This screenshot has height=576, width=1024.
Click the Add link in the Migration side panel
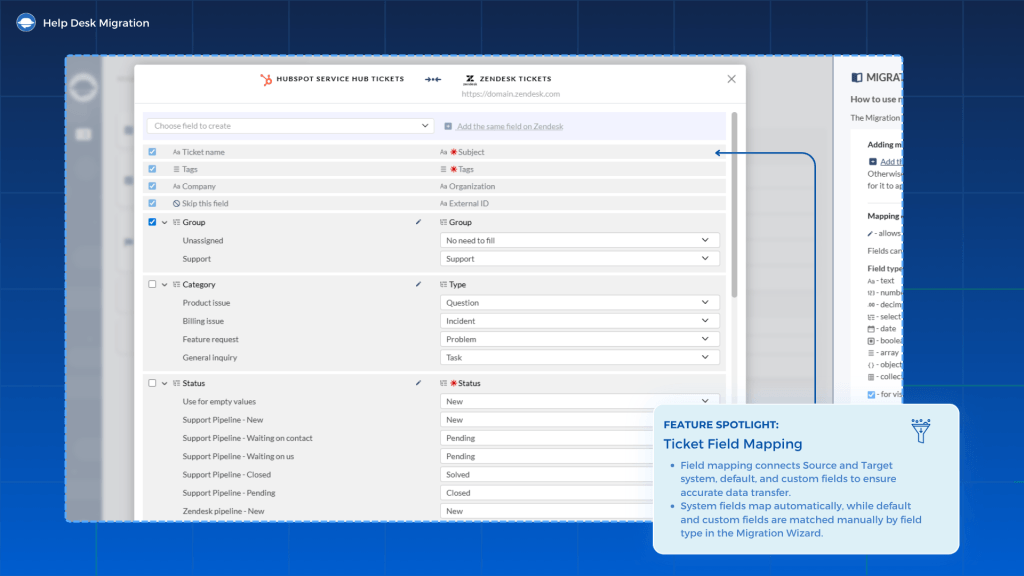click(x=891, y=161)
